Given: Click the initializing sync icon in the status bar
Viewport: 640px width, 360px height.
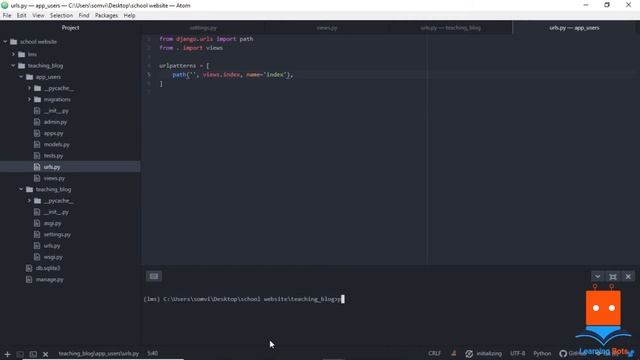Looking at the screenshot, I should coord(469,353).
